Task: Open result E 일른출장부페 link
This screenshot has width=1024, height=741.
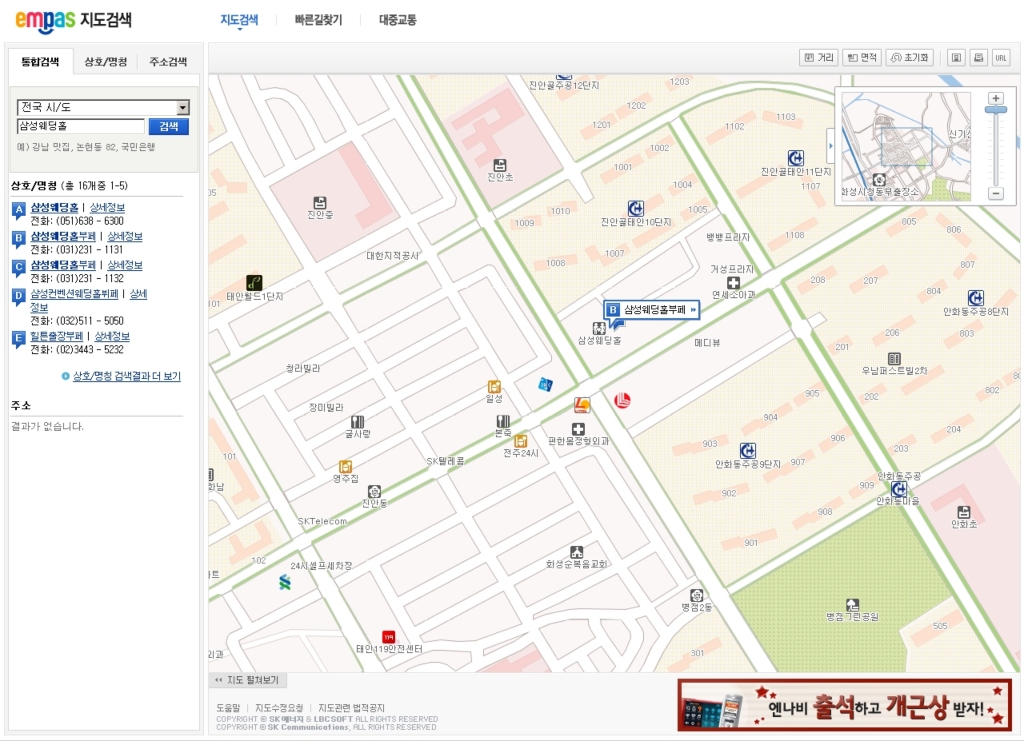Action: point(57,336)
